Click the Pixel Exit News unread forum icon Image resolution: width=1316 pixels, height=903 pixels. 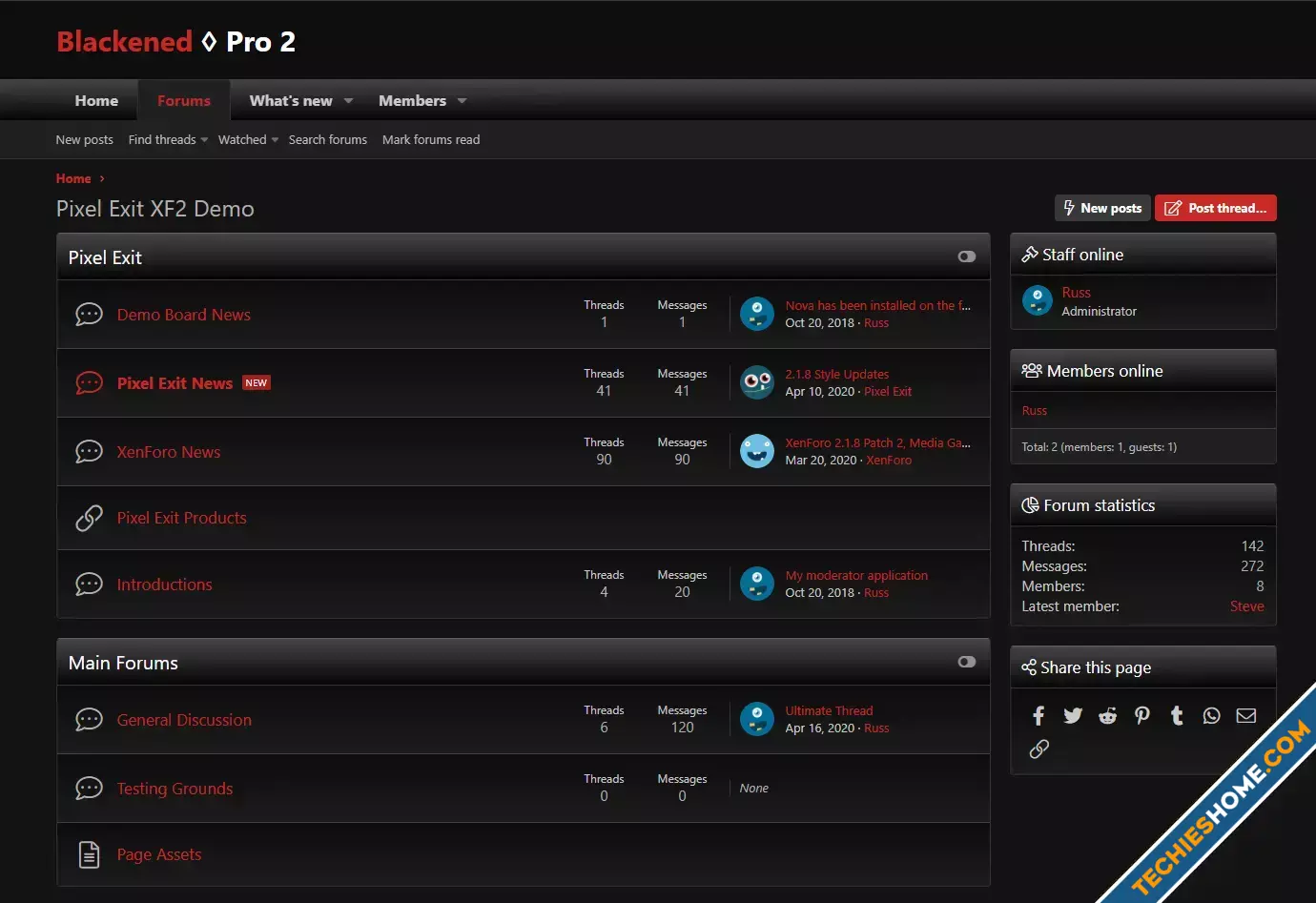click(x=89, y=383)
